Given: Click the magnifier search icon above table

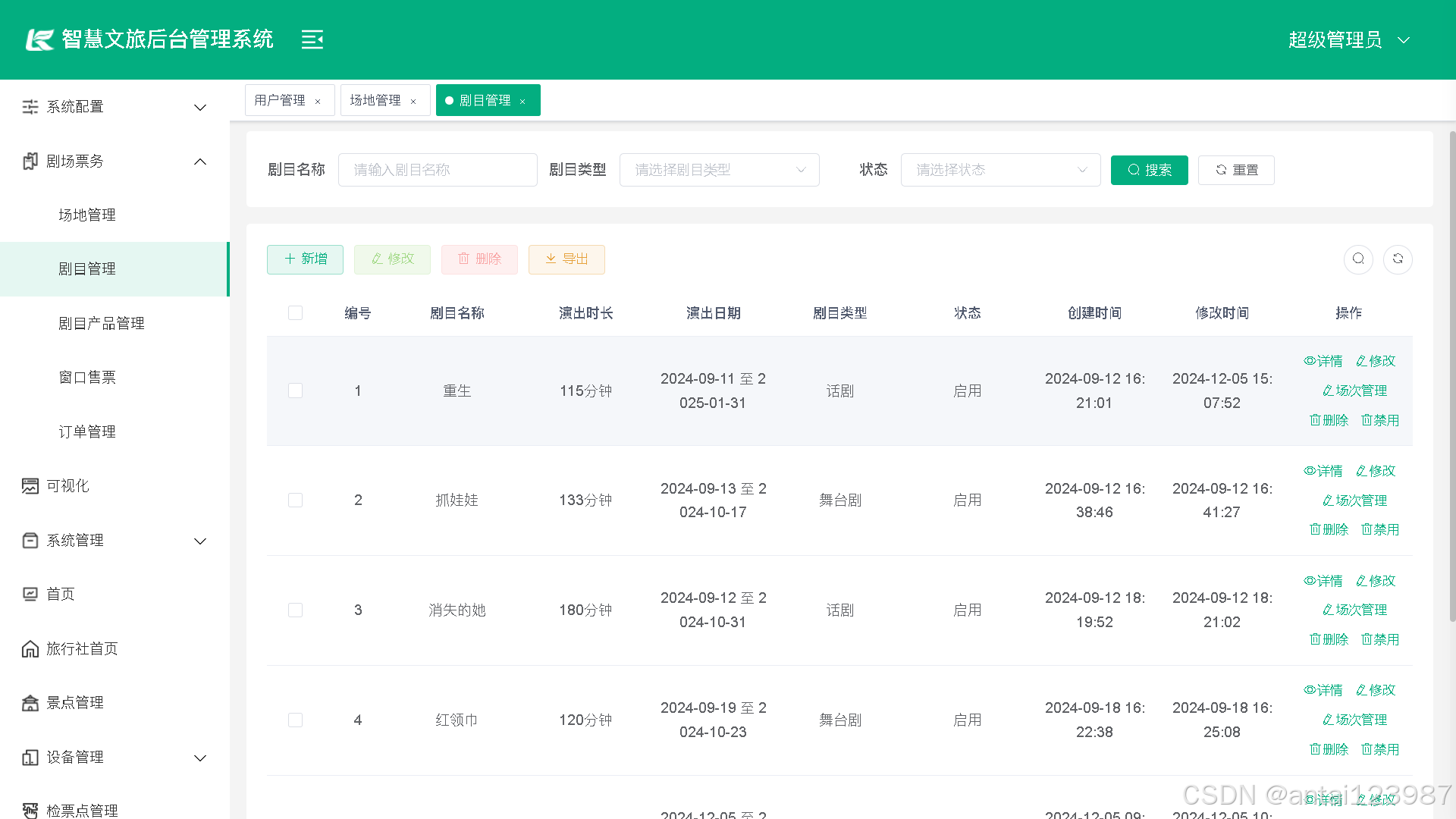Looking at the screenshot, I should click(x=1358, y=259).
